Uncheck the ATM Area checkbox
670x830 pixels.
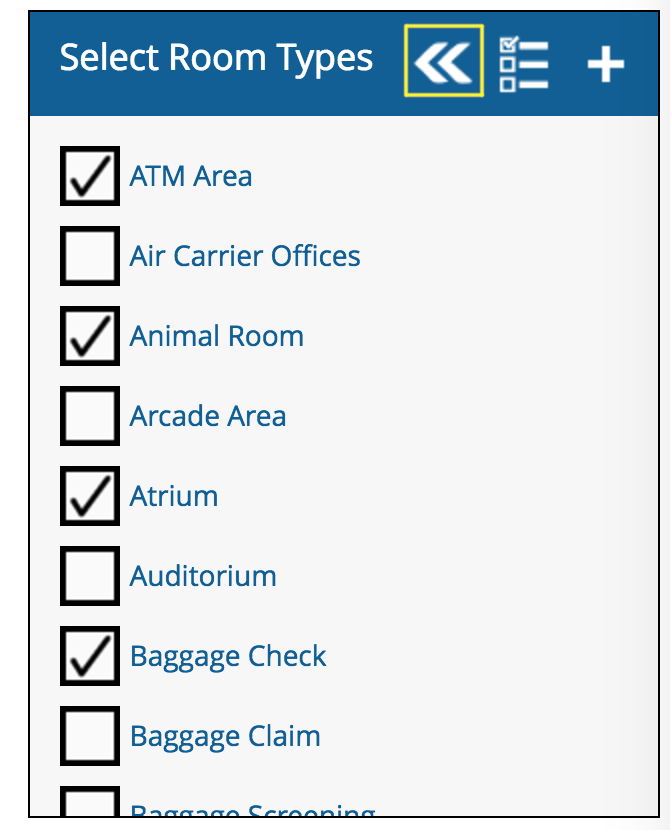tap(90, 176)
